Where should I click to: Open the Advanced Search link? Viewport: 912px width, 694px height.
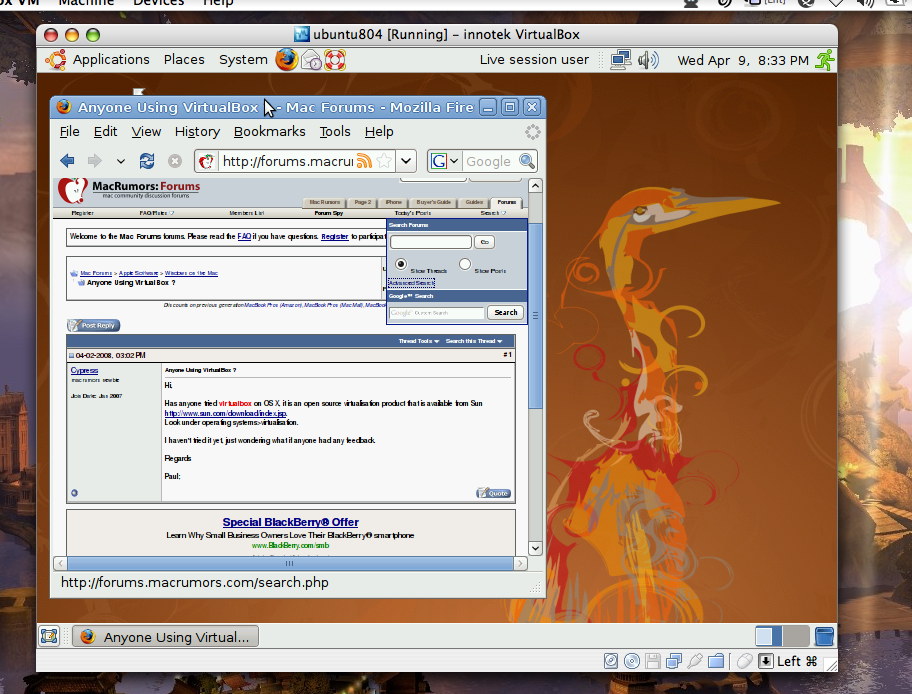coord(411,283)
